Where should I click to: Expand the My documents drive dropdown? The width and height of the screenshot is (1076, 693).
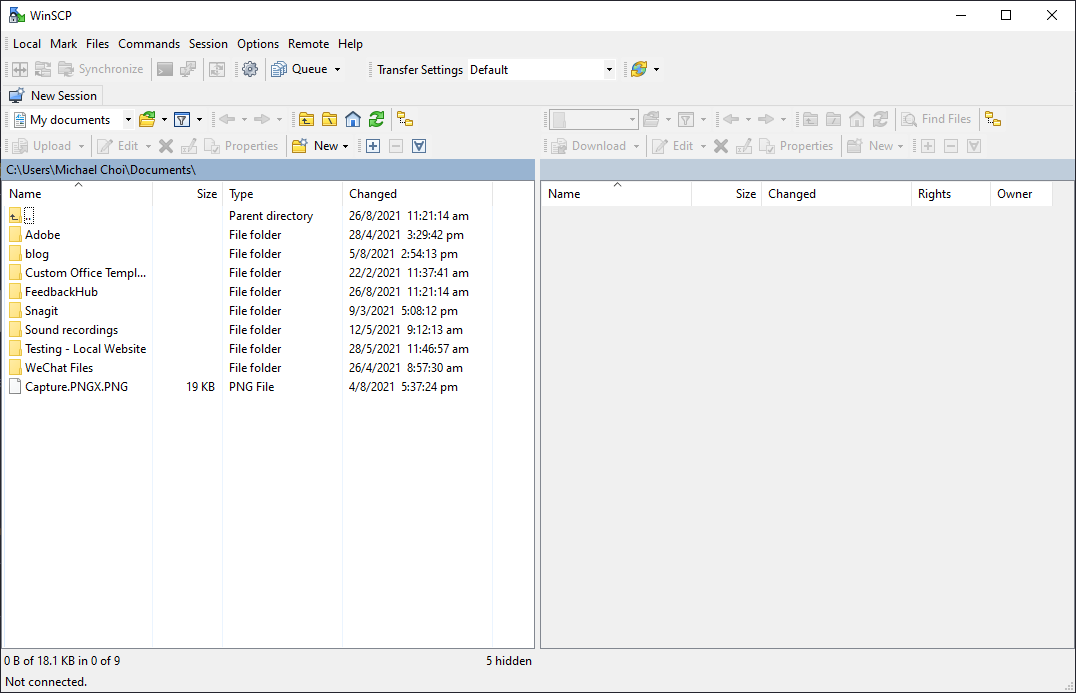click(x=128, y=119)
